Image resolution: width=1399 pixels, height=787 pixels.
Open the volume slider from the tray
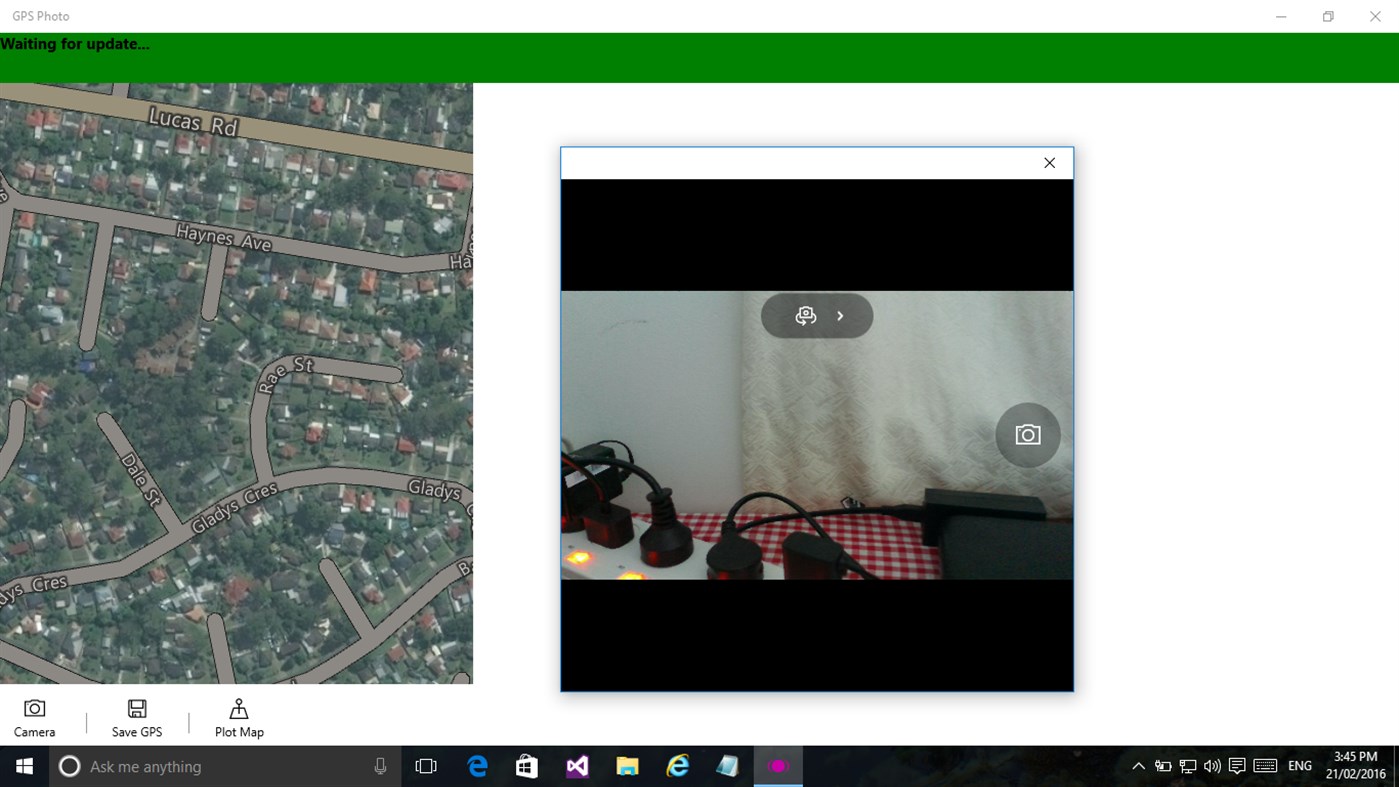pos(1211,766)
